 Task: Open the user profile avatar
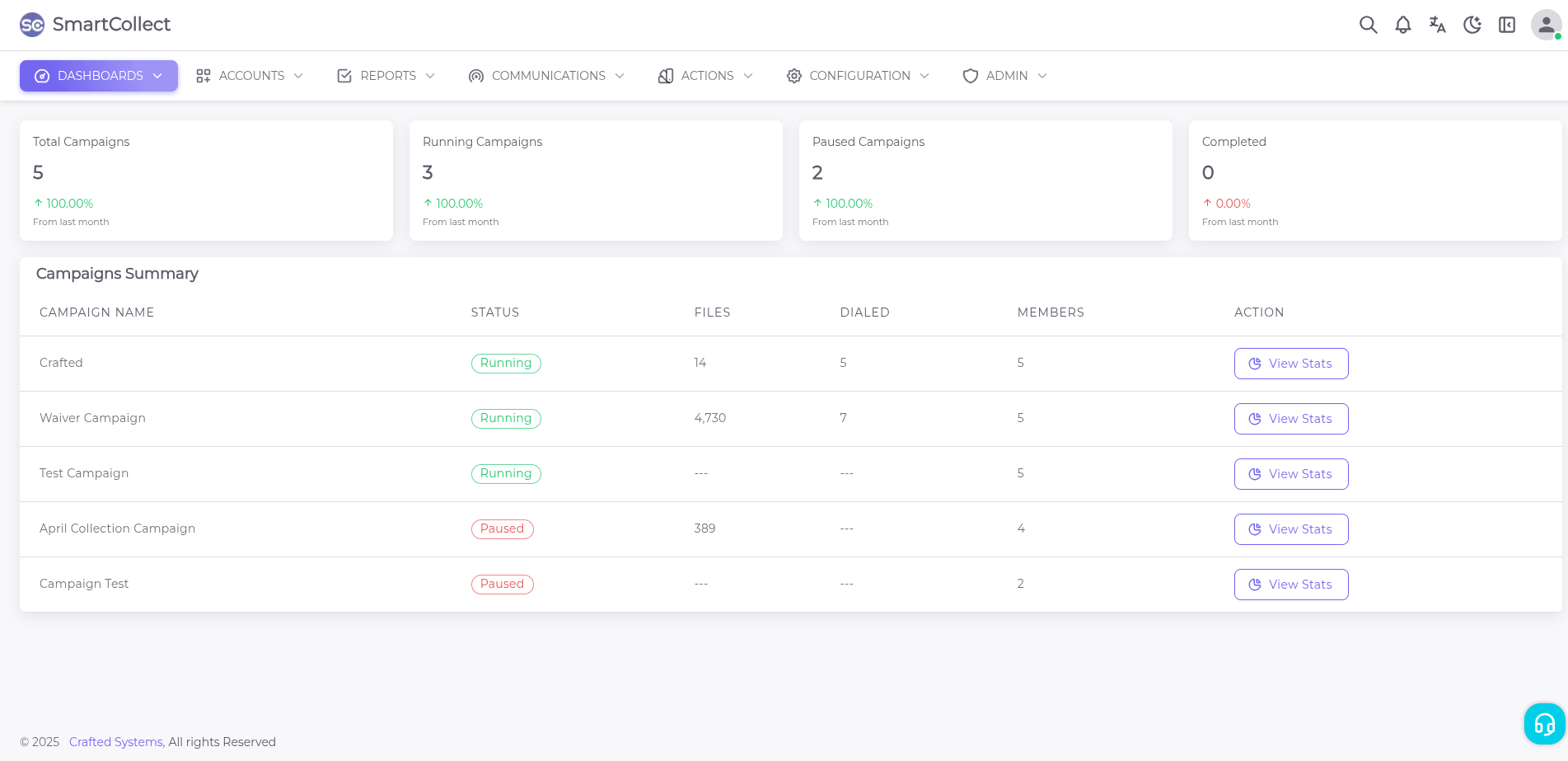pos(1546,25)
